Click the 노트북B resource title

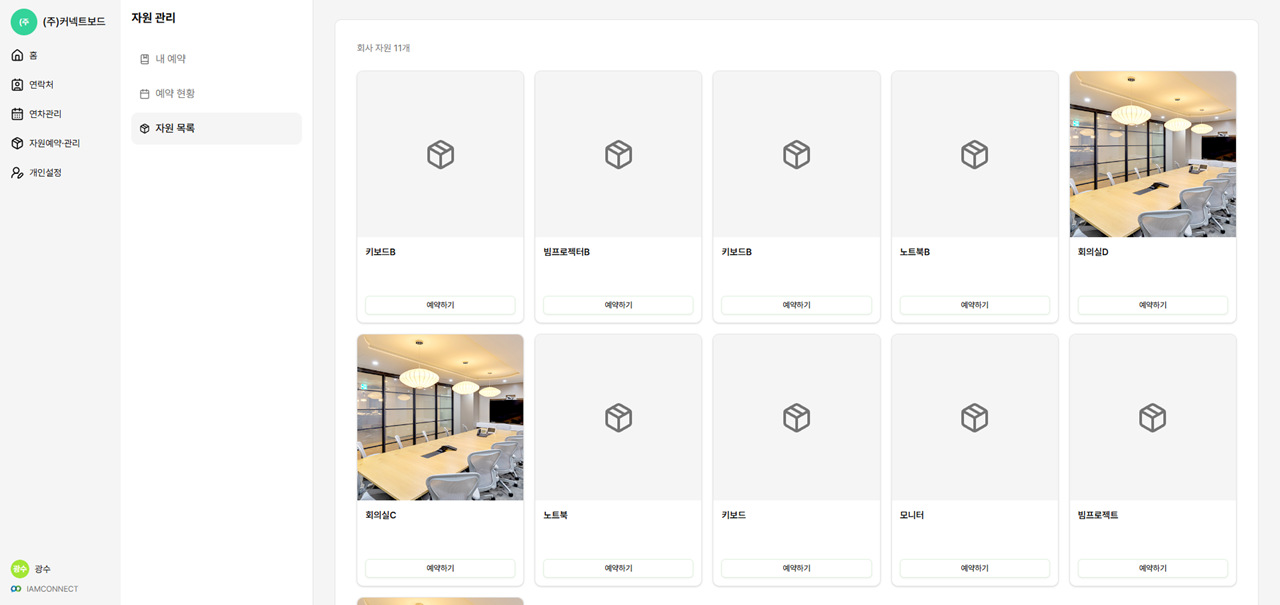point(915,252)
